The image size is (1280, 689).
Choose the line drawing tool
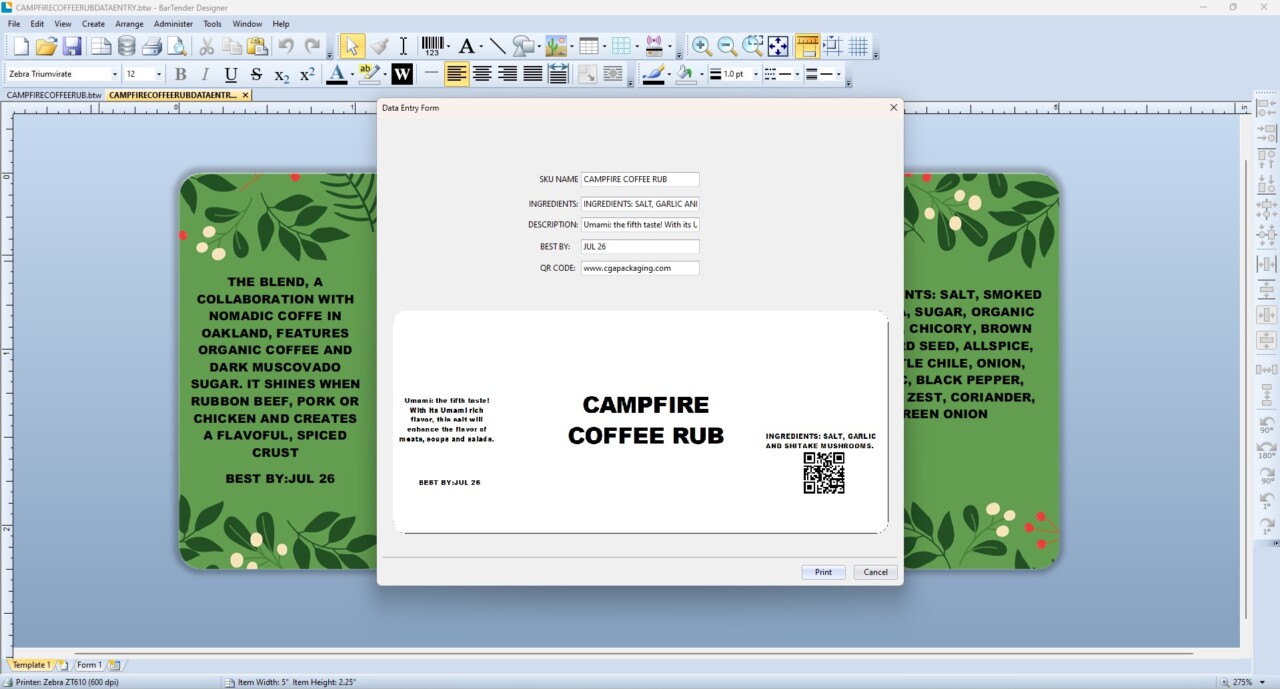coord(497,46)
